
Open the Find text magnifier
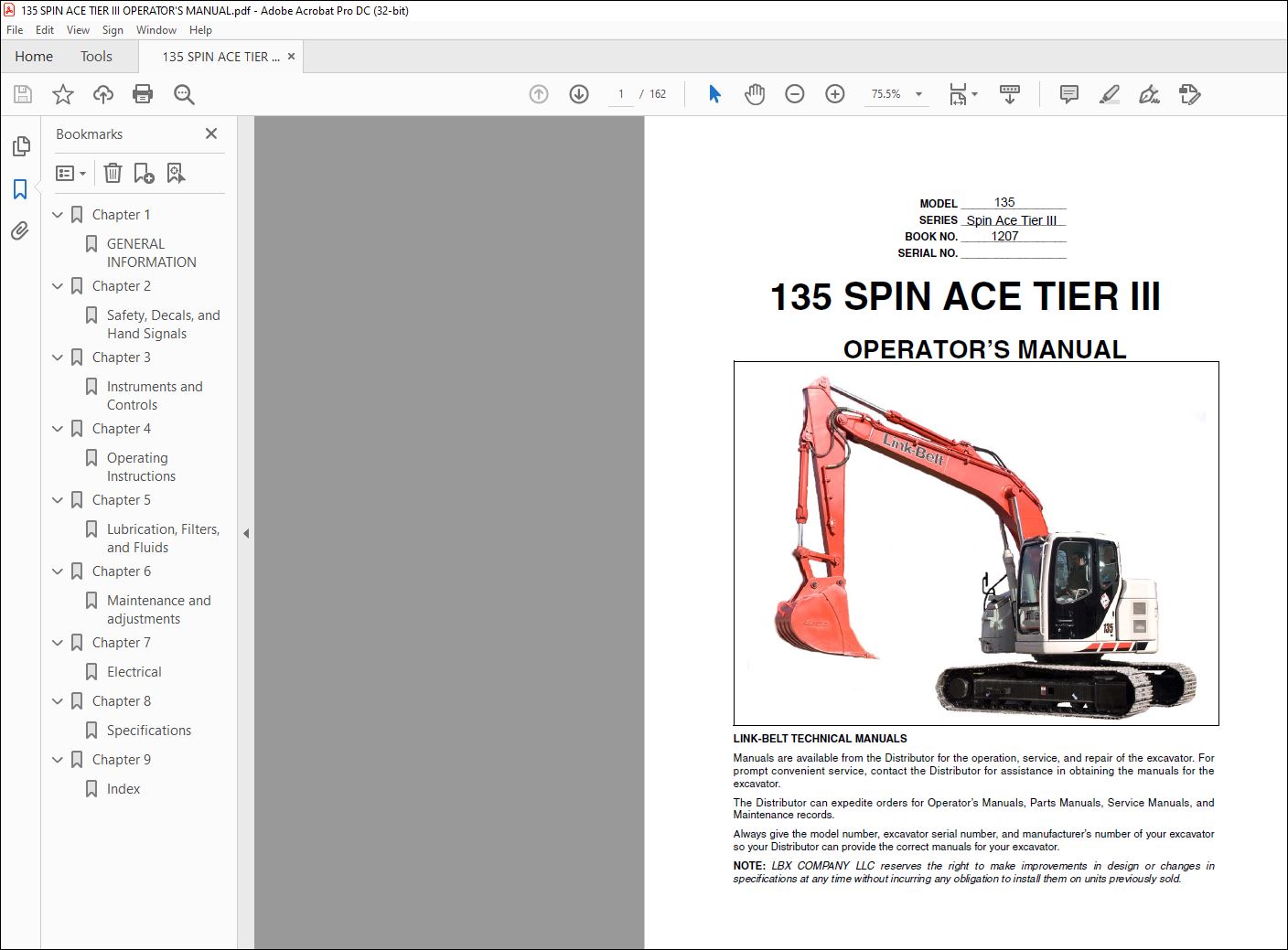(184, 94)
